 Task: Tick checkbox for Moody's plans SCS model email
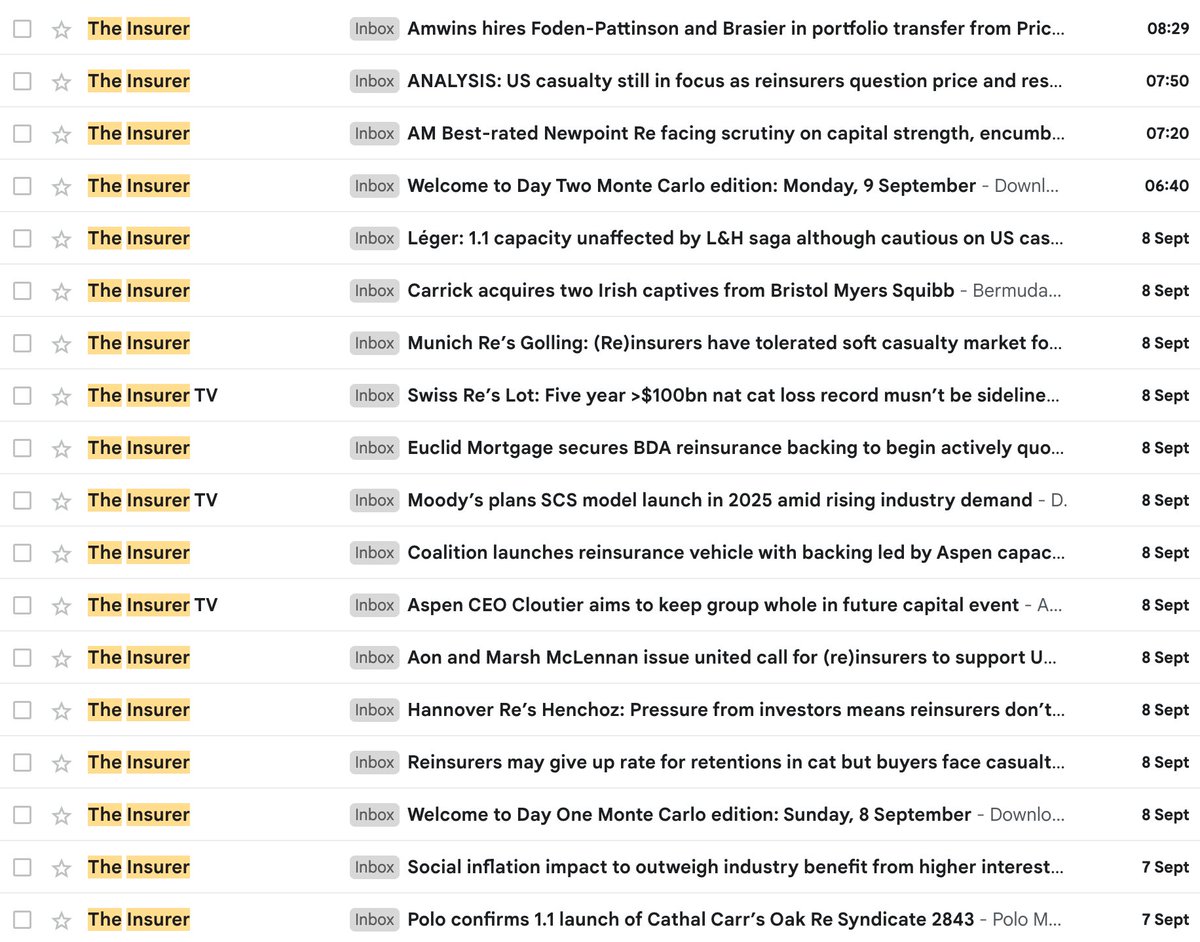click(x=22, y=500)
